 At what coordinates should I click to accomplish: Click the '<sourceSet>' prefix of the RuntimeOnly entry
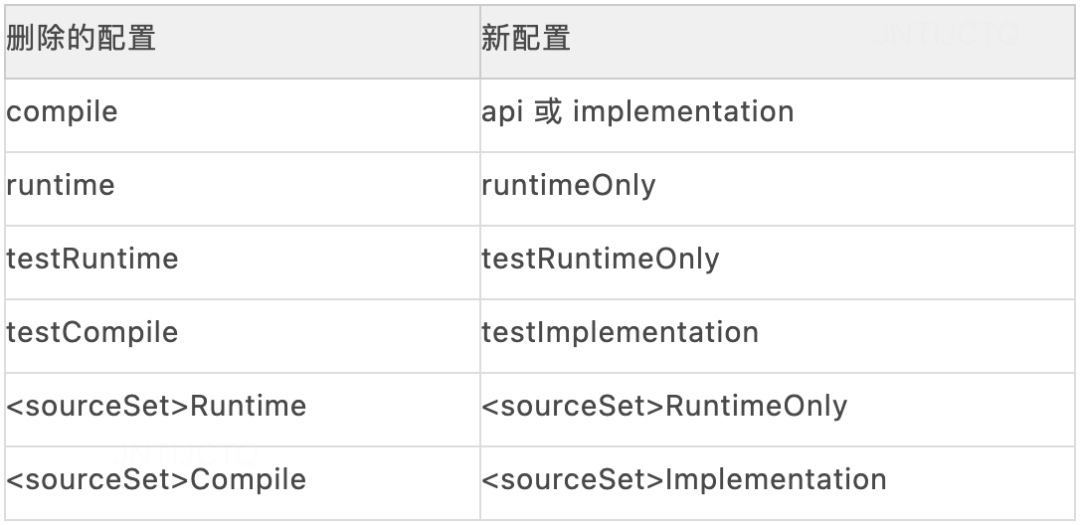(572, 406)
